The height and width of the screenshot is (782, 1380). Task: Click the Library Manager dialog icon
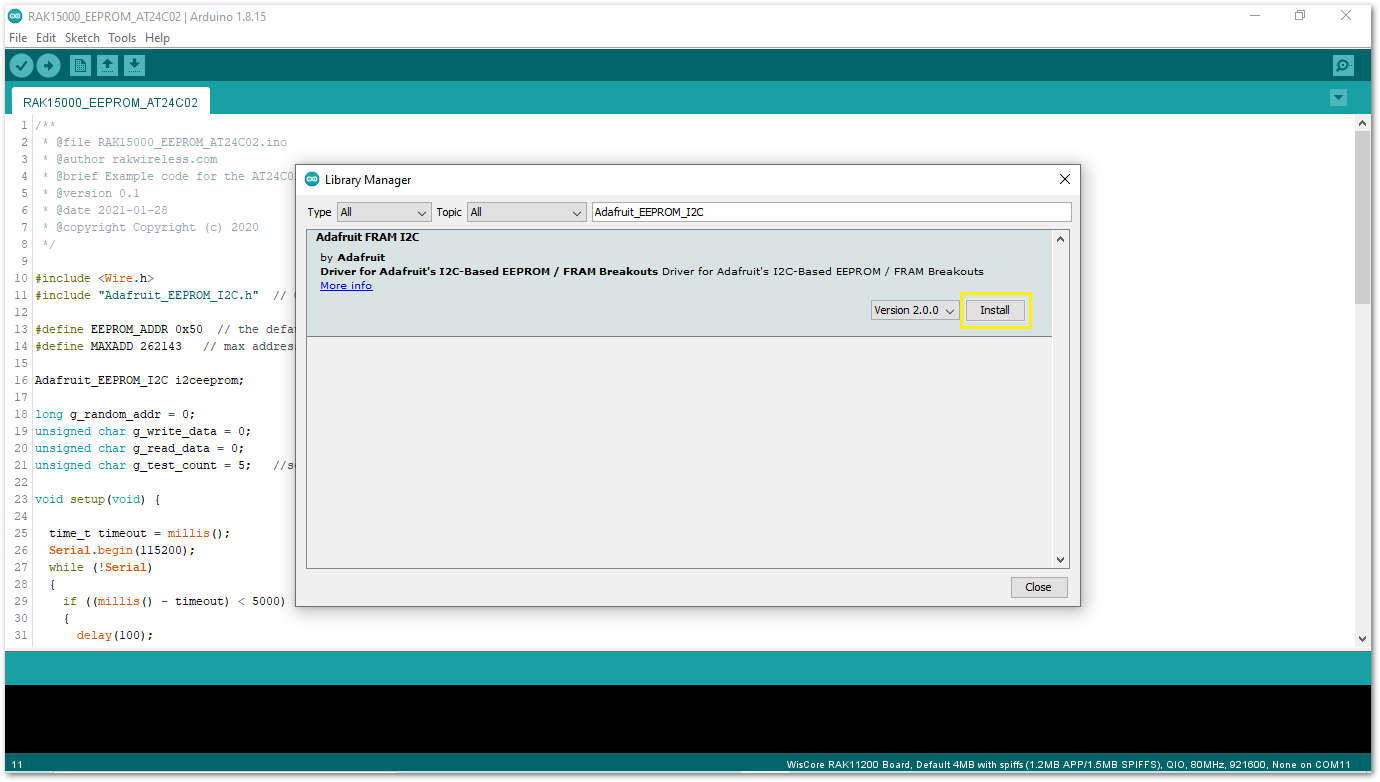tap(312, 180)
